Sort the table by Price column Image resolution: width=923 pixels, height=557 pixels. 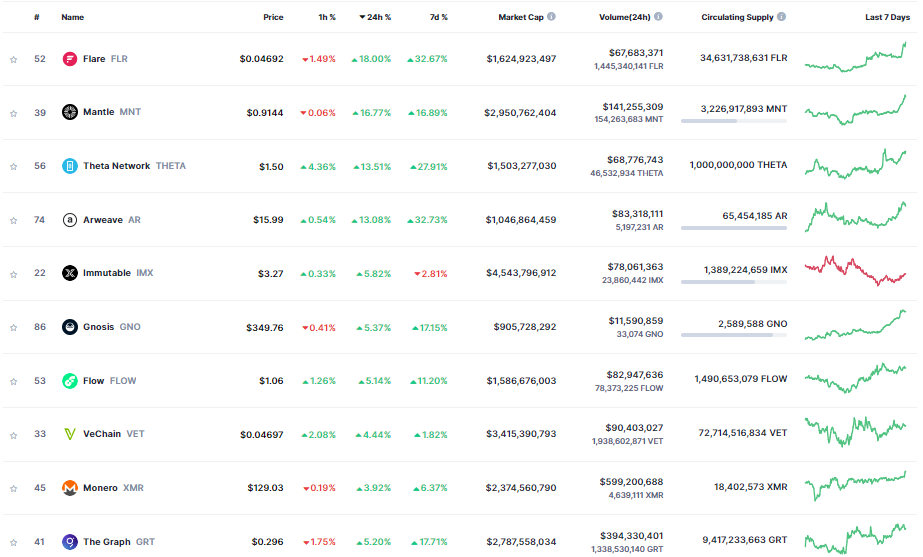pyautogui.click(x=273, y=17)
